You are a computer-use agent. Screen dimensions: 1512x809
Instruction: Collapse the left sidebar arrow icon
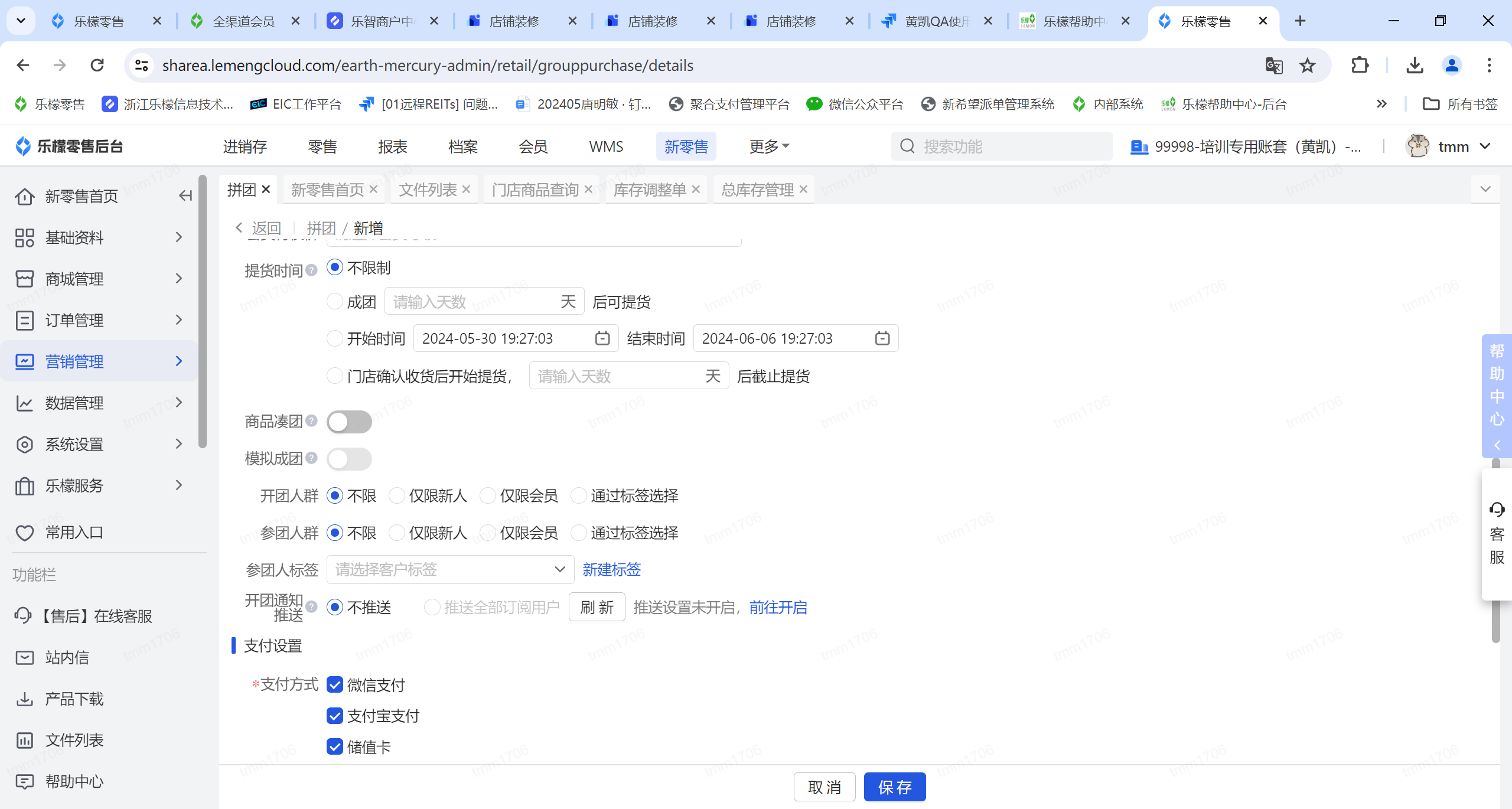(x=185, y=195)
